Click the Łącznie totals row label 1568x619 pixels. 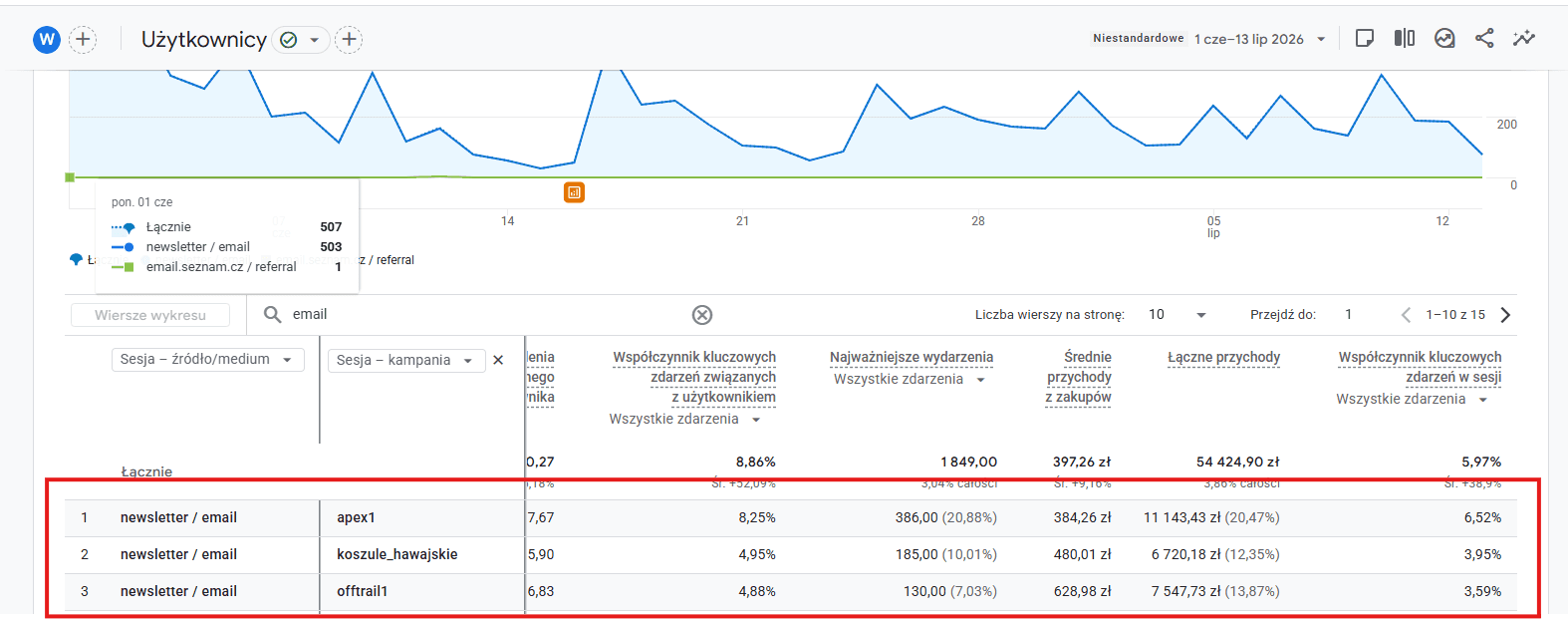coord(146,471)
